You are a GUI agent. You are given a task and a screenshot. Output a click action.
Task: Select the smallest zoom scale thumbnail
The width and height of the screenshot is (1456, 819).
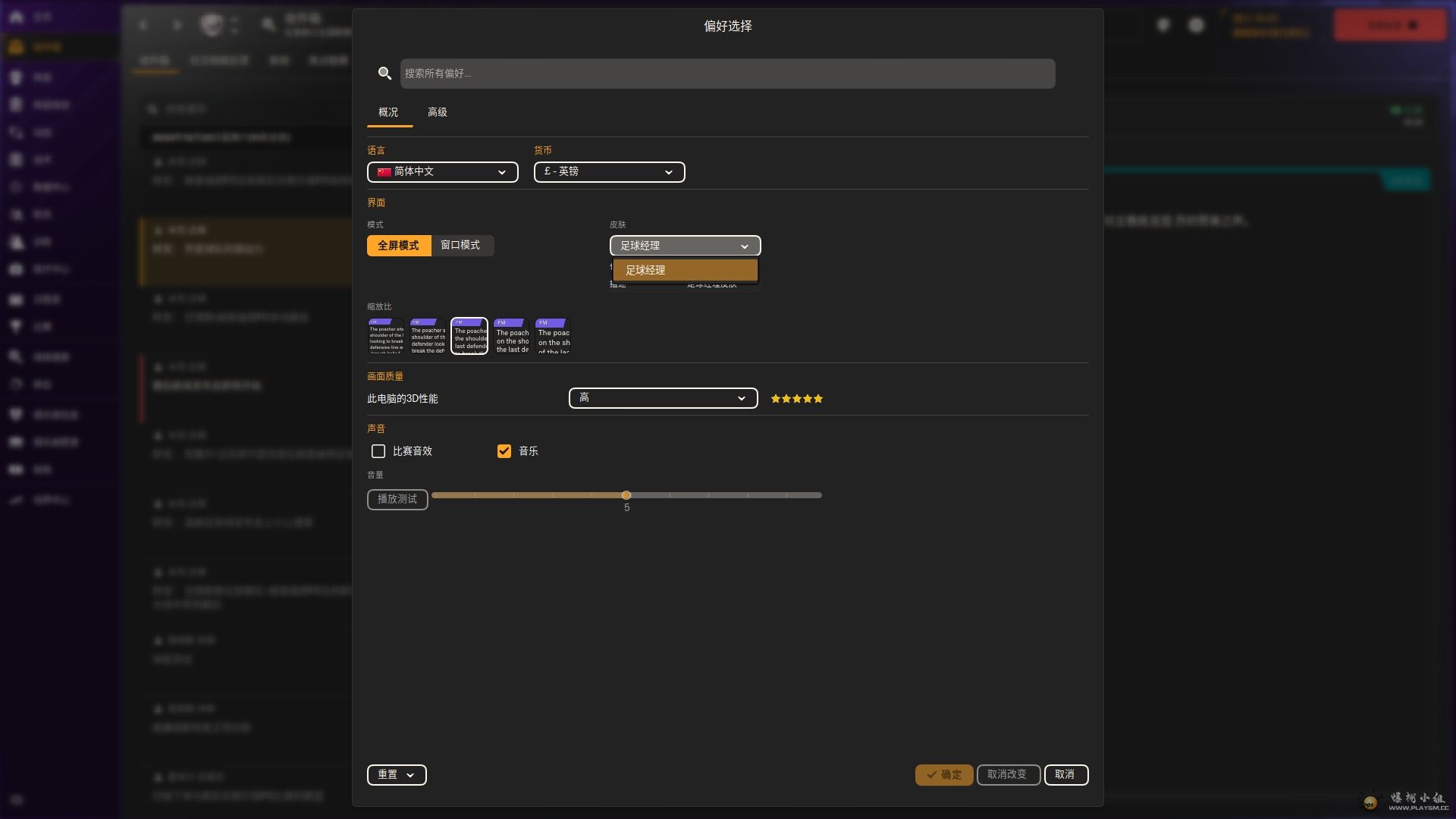click(386, 336)
